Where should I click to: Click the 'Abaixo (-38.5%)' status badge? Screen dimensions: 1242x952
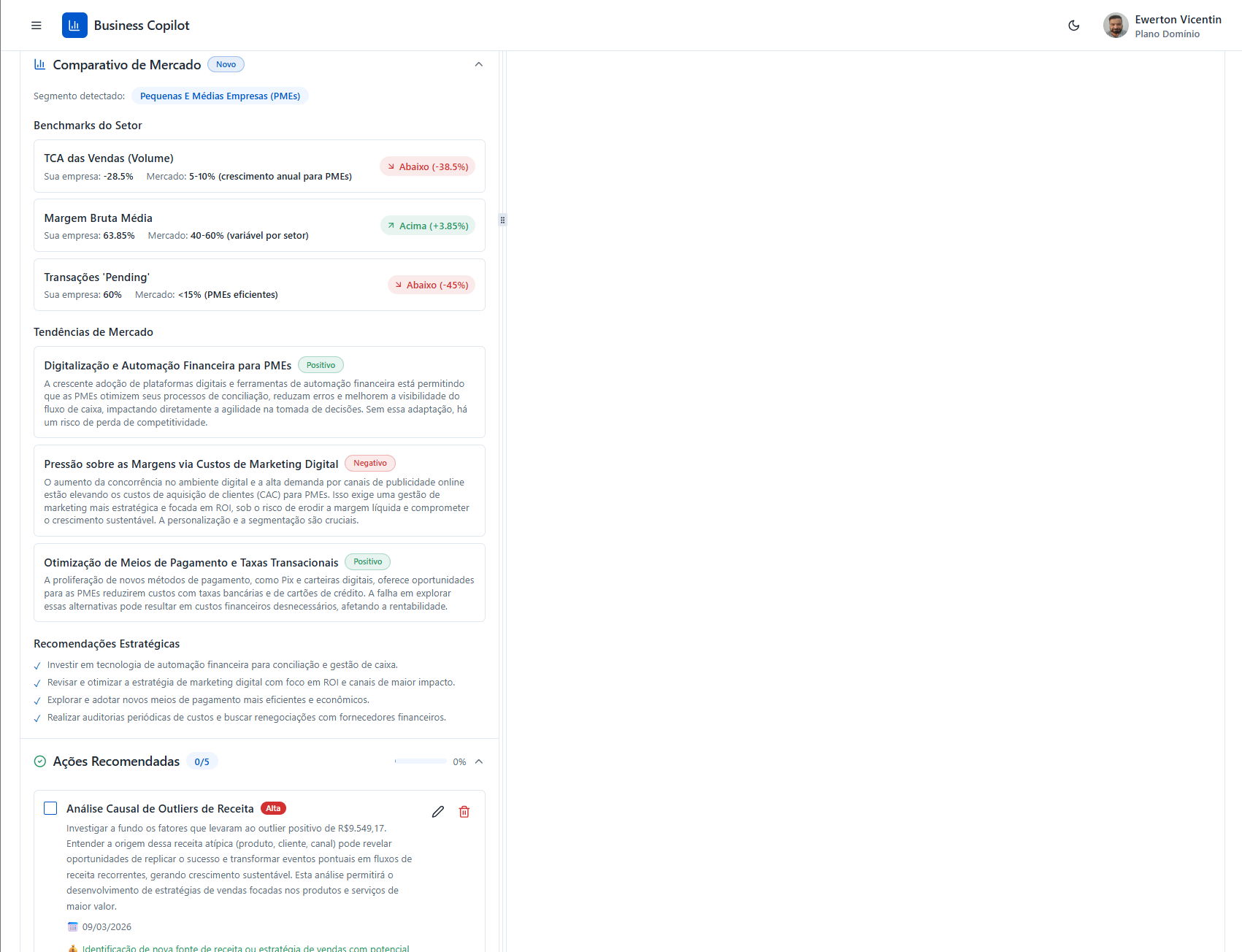427,166
